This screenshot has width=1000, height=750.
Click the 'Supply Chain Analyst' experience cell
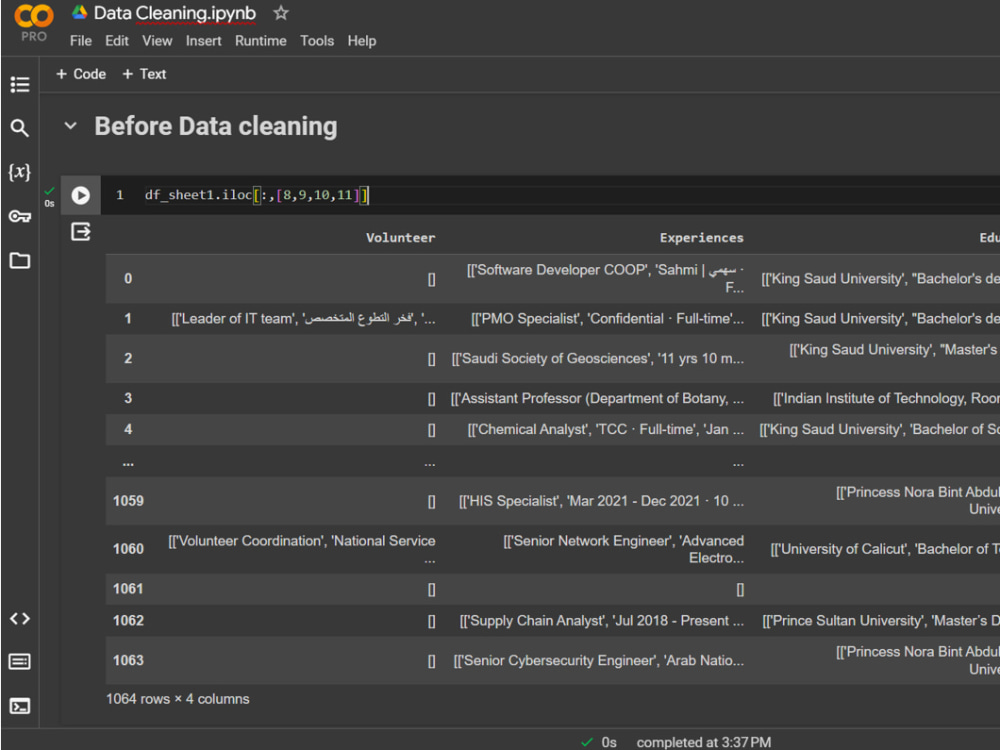coord(601,621)
